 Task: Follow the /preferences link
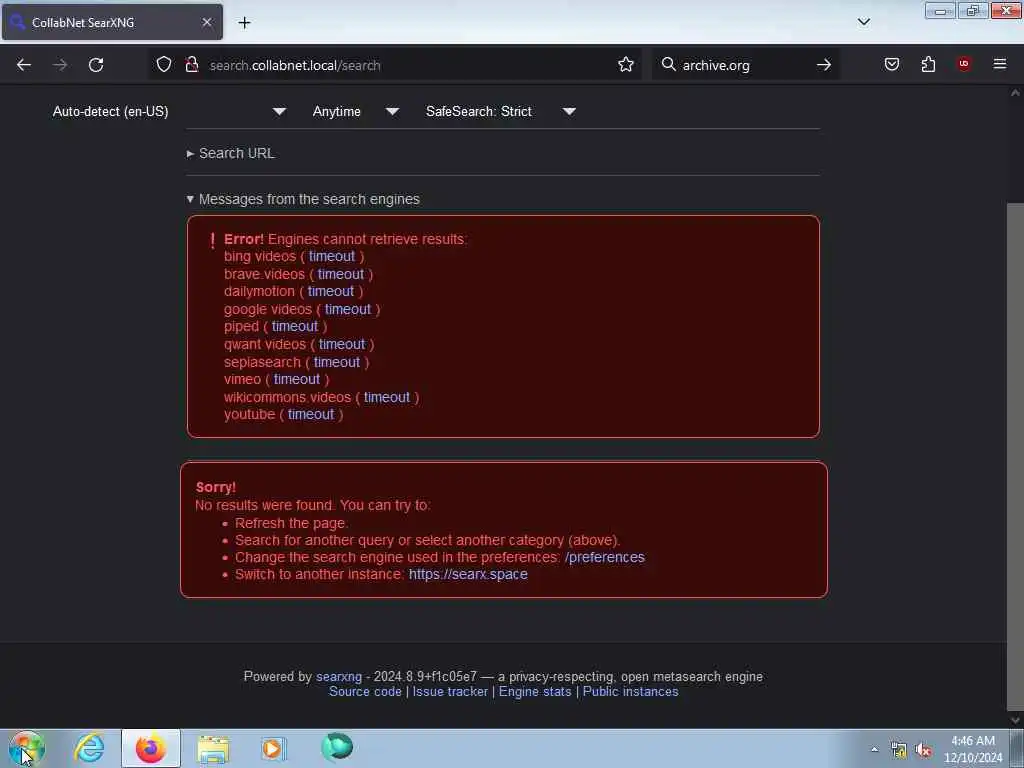[x=605, y=557]
